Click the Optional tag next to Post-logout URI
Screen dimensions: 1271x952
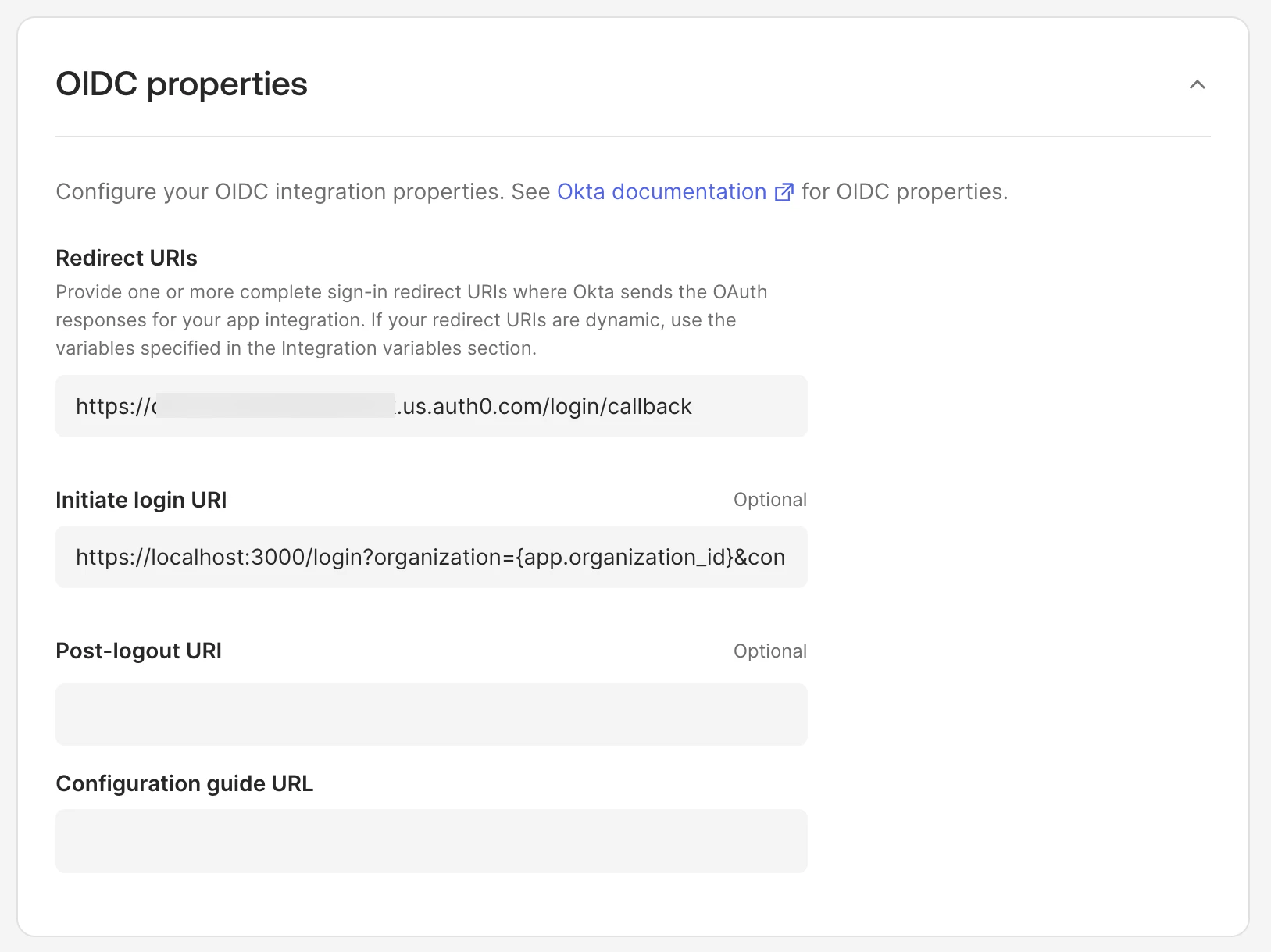tap(770, 651)
